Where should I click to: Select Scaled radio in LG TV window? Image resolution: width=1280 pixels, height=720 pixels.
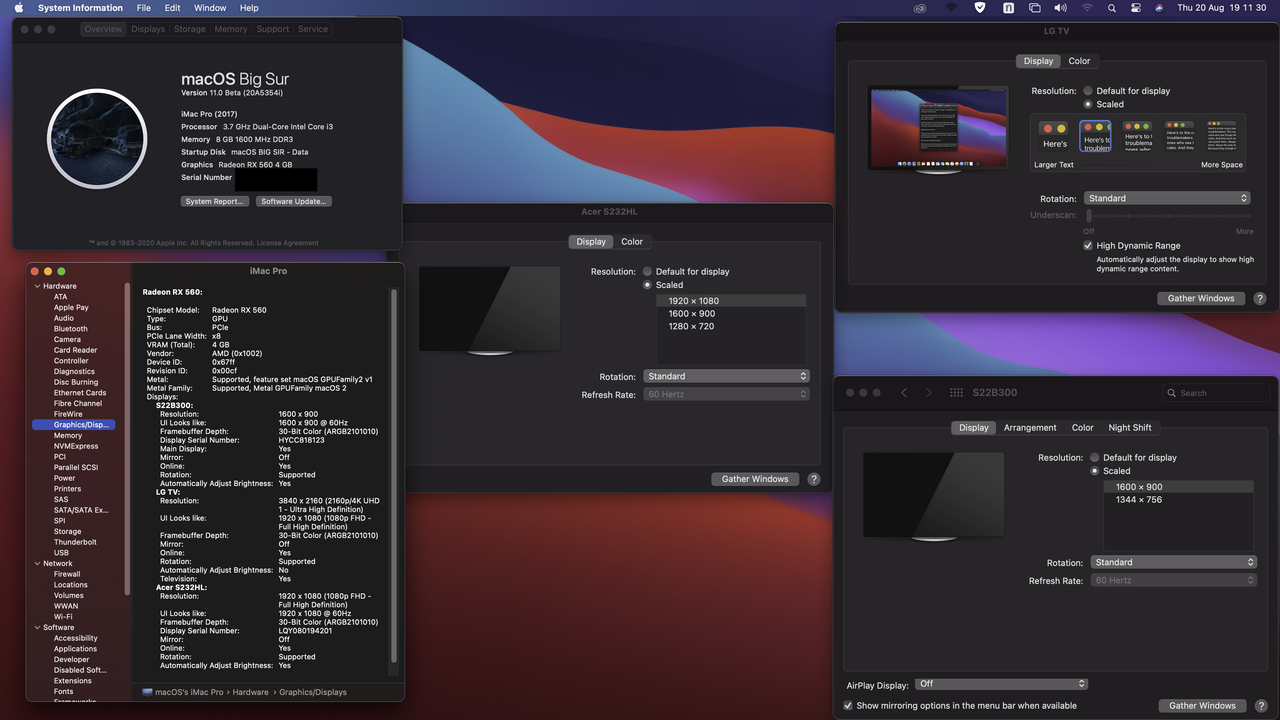pos(1088,104)
